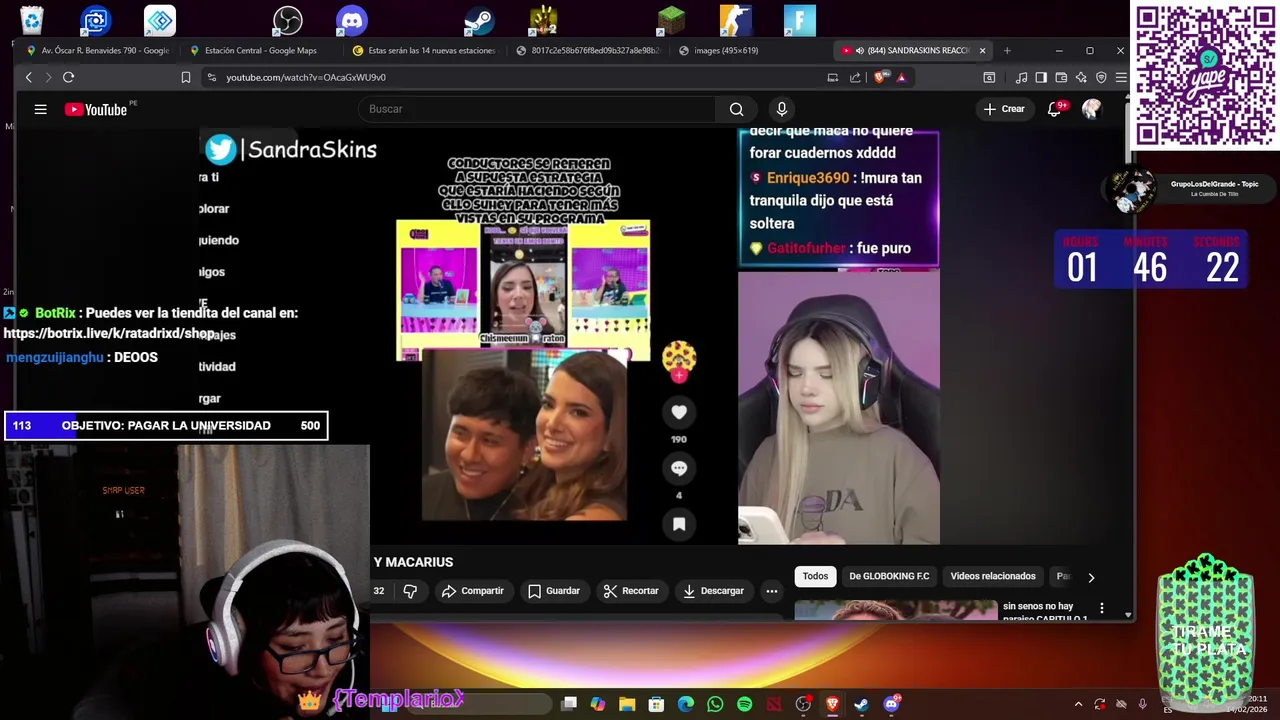Start voice search with the microphone icon
The height and width of the screenshot is (720, 1280).
click(x=782, y=109)
